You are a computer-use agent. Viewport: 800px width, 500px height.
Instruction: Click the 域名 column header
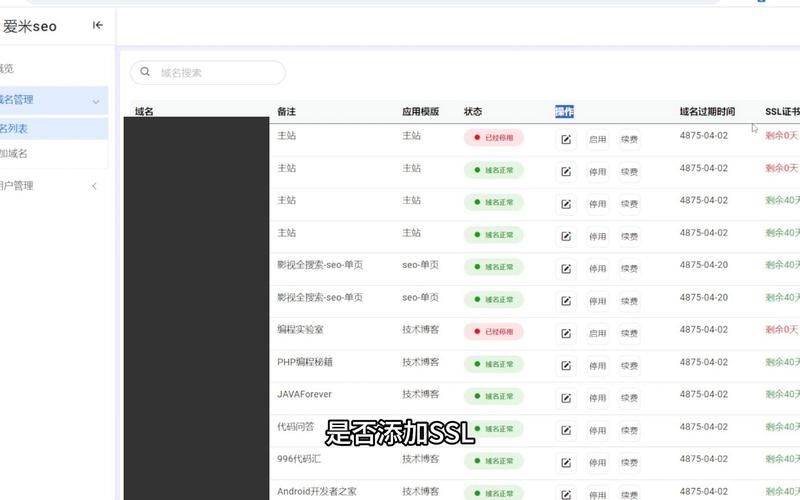pyautogui.click(x=144, y=111)
